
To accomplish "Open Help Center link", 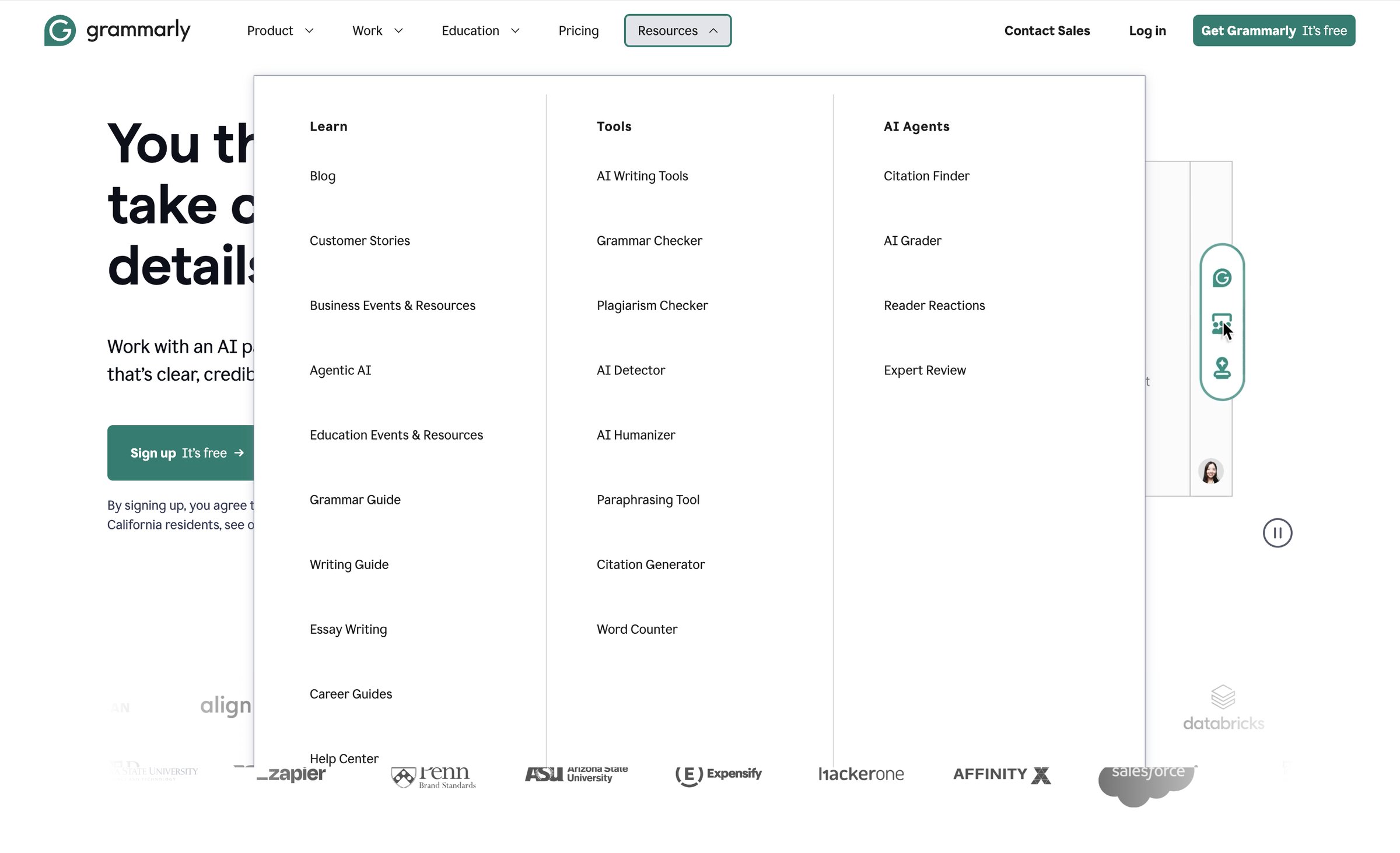I will point(344,759).
